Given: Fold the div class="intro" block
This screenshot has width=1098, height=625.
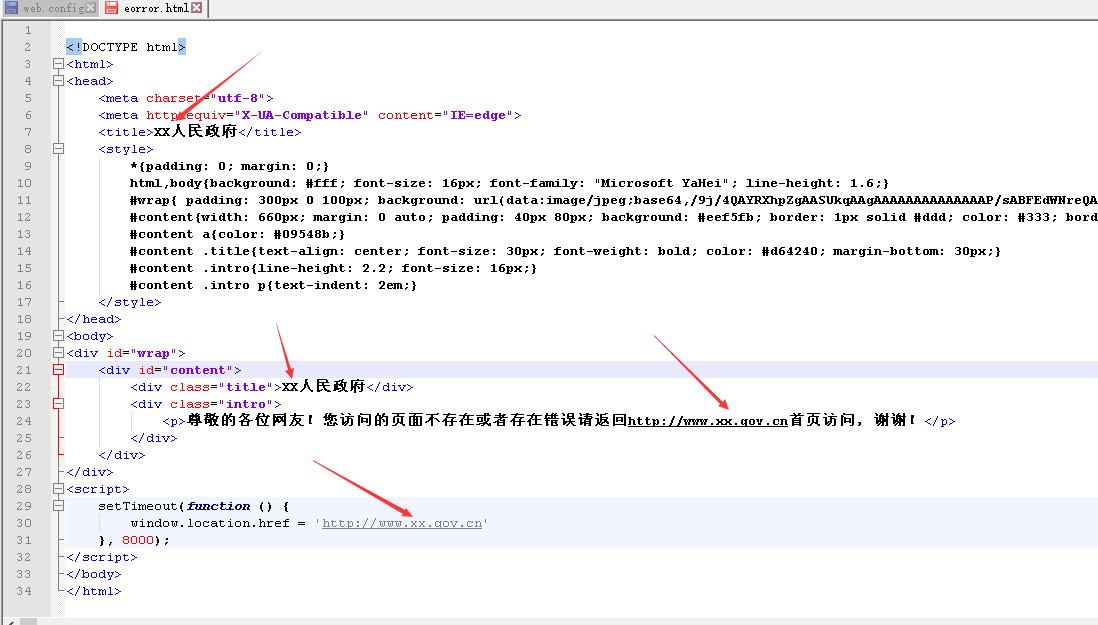Looking at the screenshot, I should coord(58,404).
